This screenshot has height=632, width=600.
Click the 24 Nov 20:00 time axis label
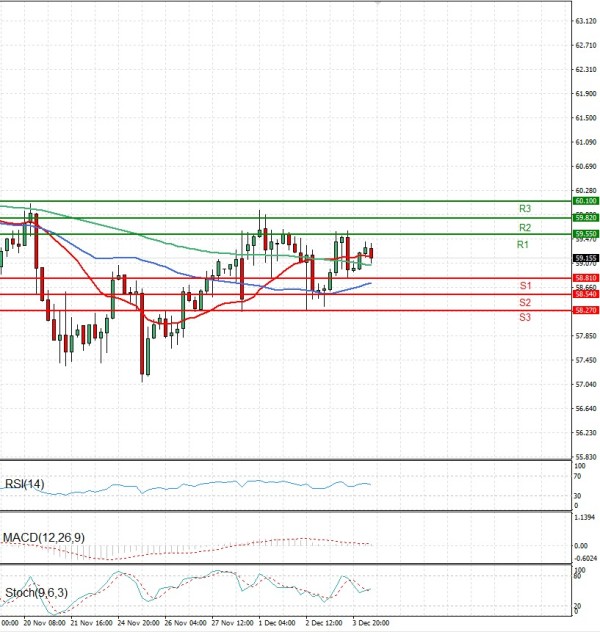tap(138, 621)
